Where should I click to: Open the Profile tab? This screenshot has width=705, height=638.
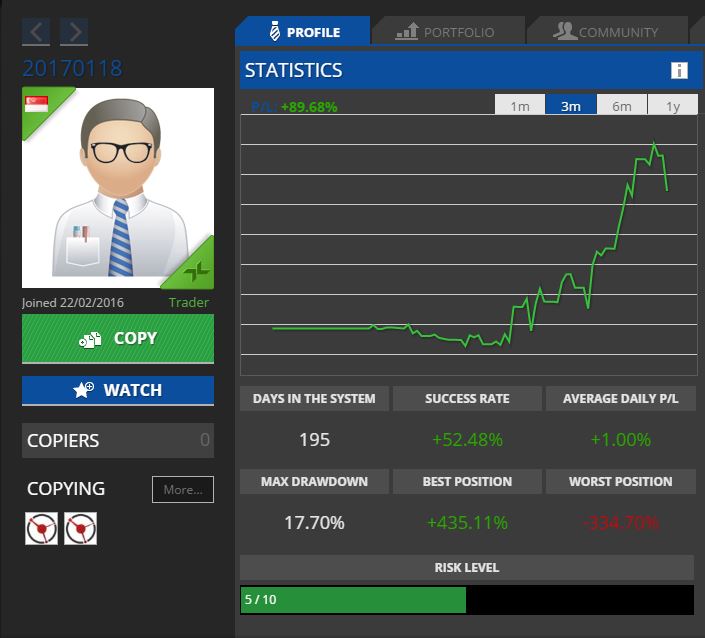303,32
